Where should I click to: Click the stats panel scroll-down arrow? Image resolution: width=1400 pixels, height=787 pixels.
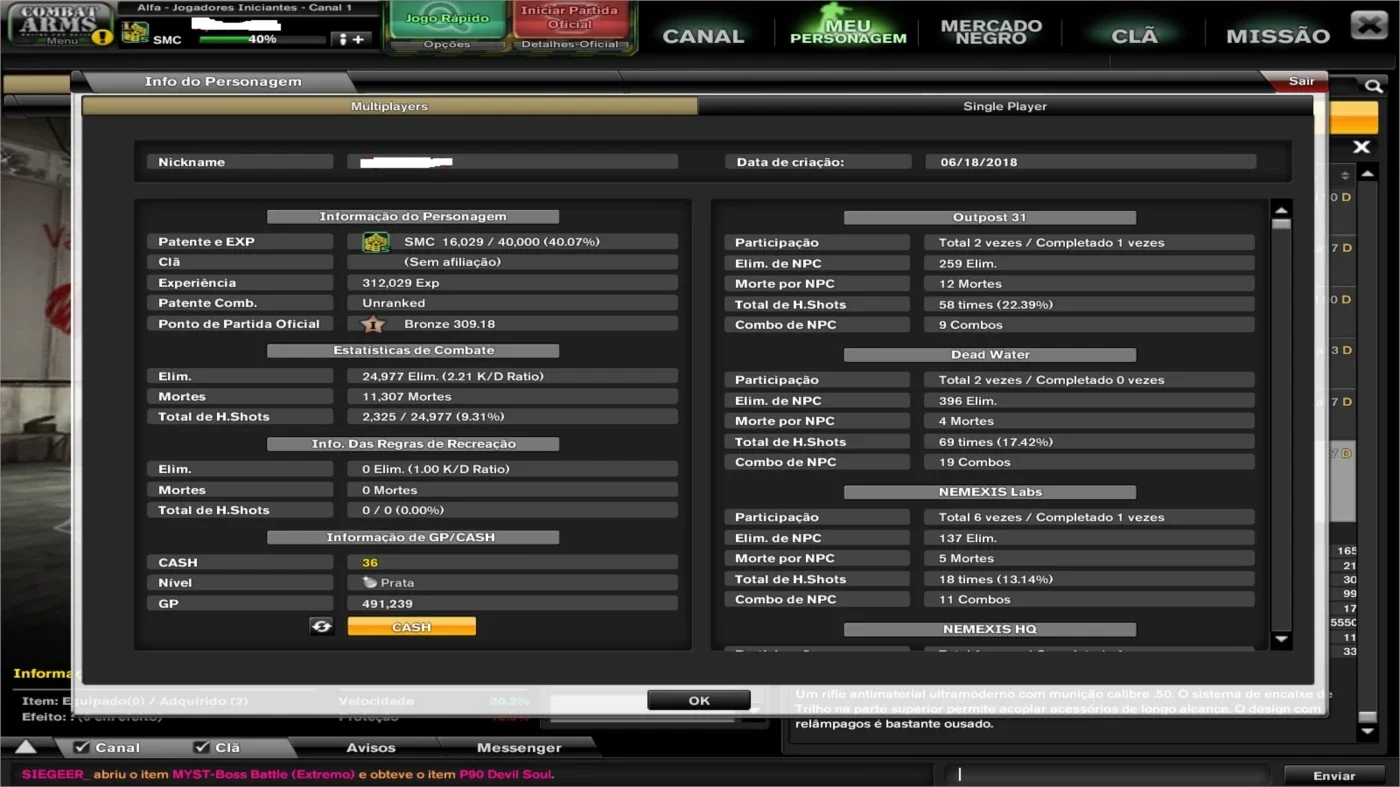pos(1281,639)
